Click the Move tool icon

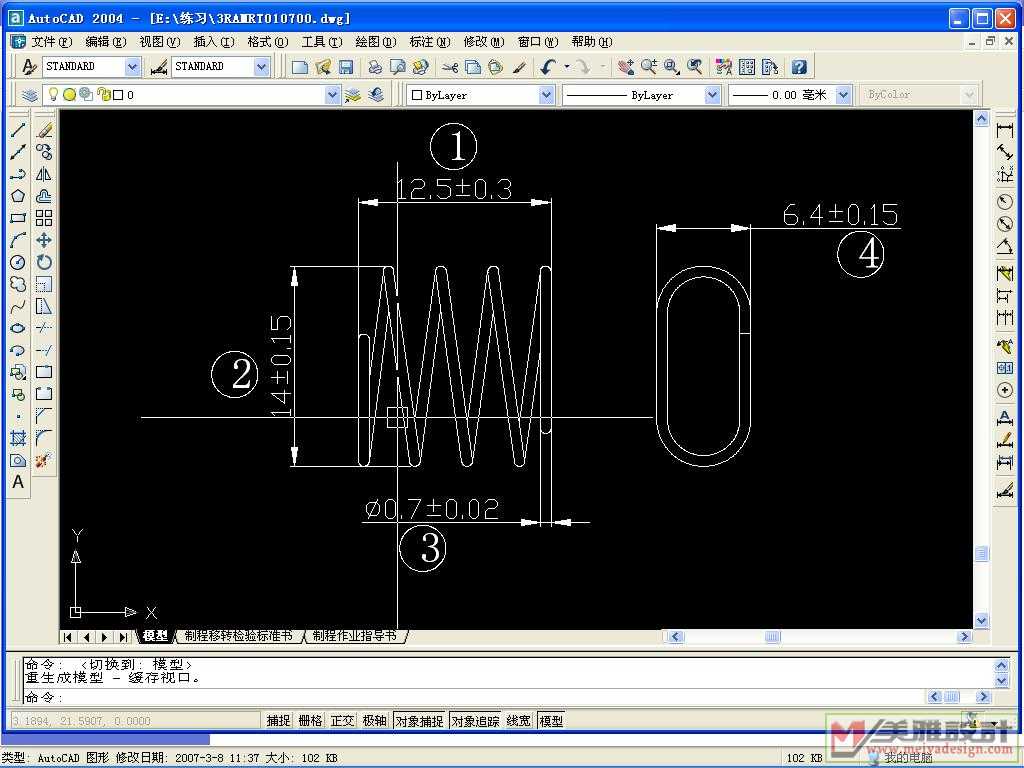(x=44, y=240)
